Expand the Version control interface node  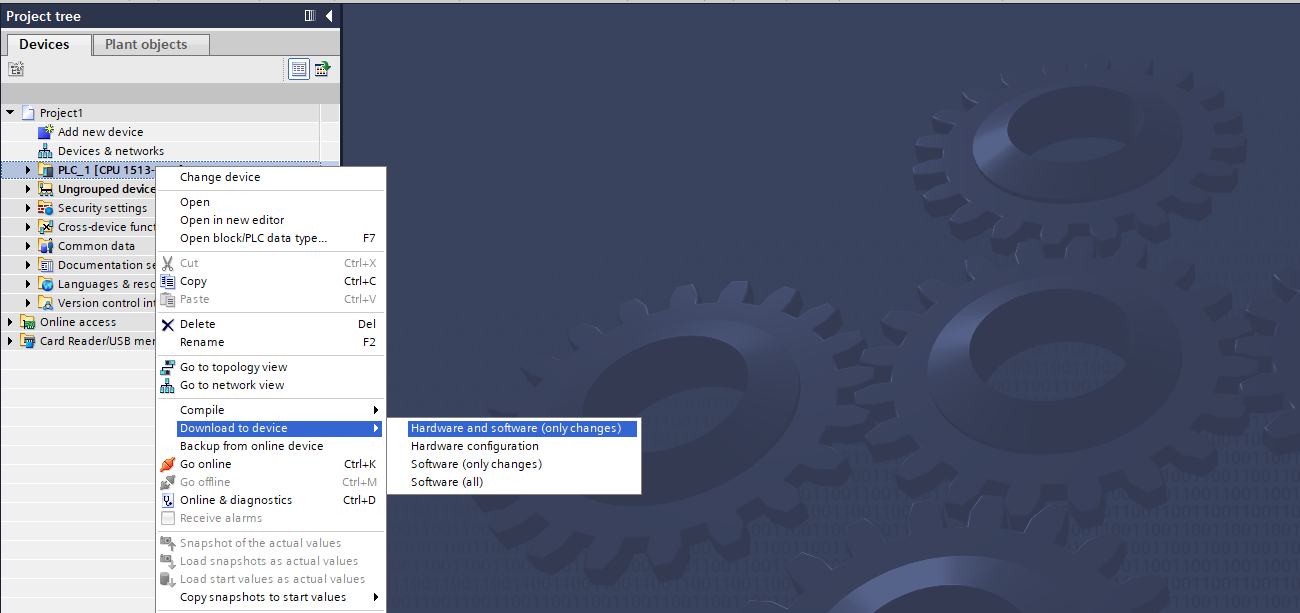click(x=28, y=303)
